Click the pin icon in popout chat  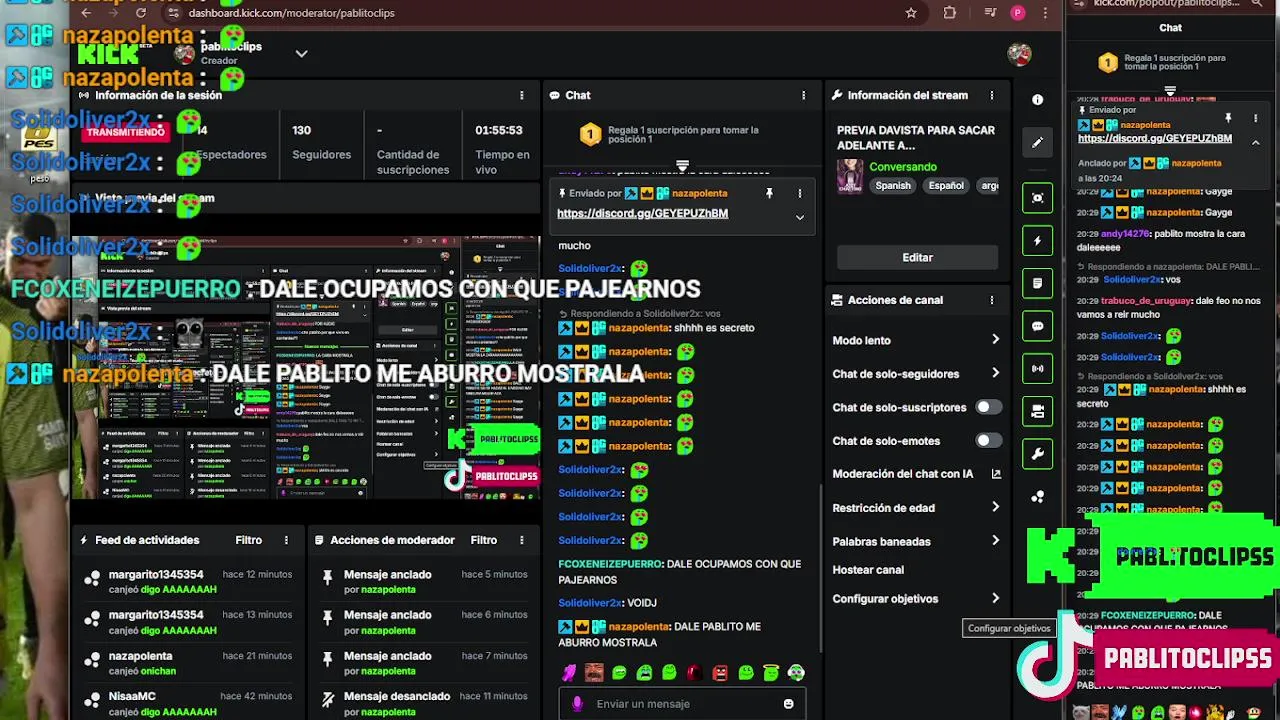point(1228,119)
